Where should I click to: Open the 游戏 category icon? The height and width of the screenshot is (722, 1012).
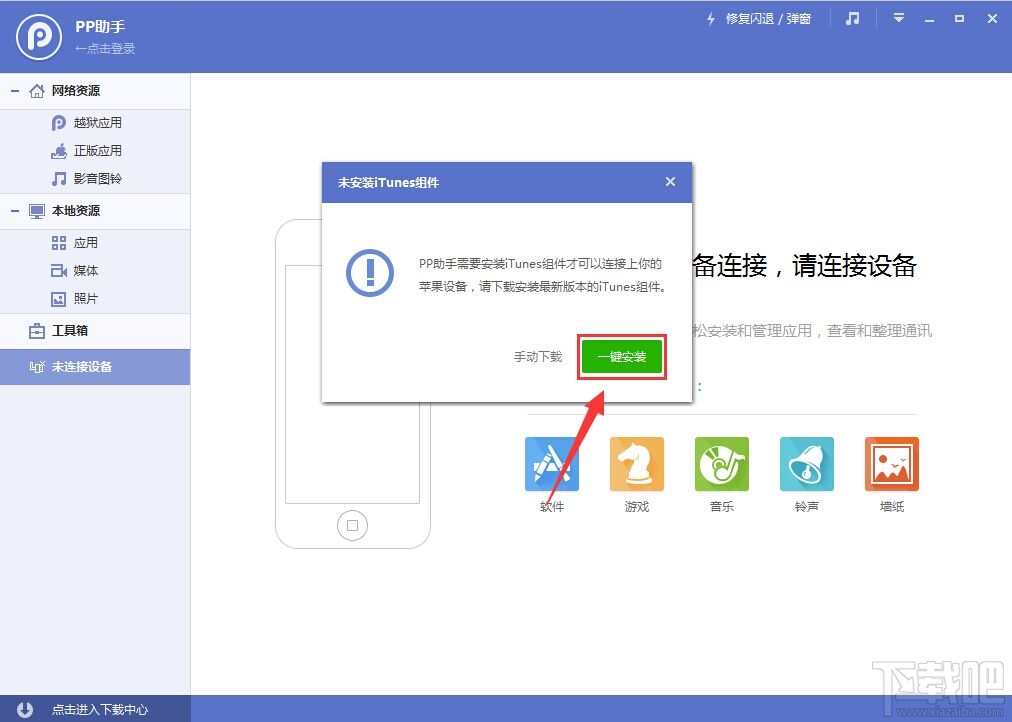click(x=636, y=463)
